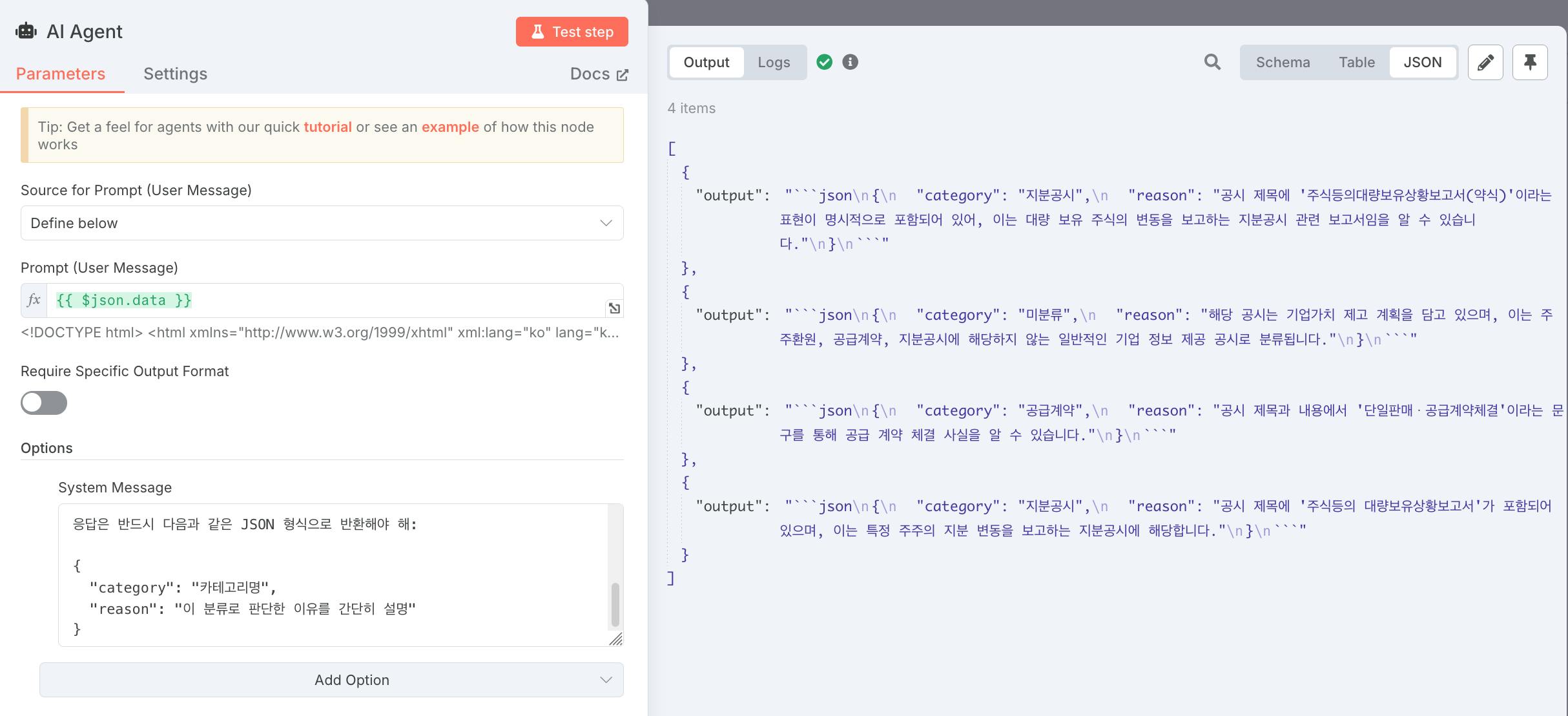
Task: Click the System Message scrollbar thumb
Action: coord(615,605)
